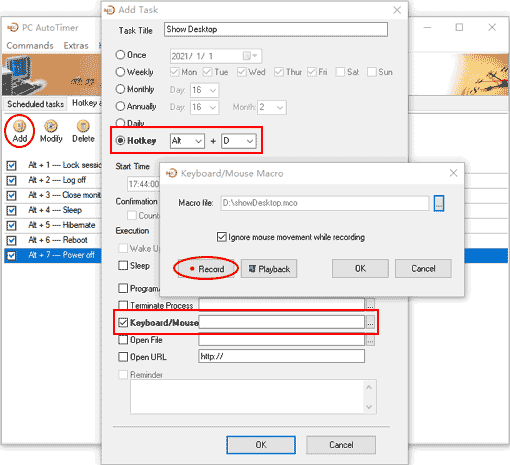Screen dimensions: 510x465
Task: Click Reminder box scroll down arrow
Action: pyautogui.click(x=369, y=406)
